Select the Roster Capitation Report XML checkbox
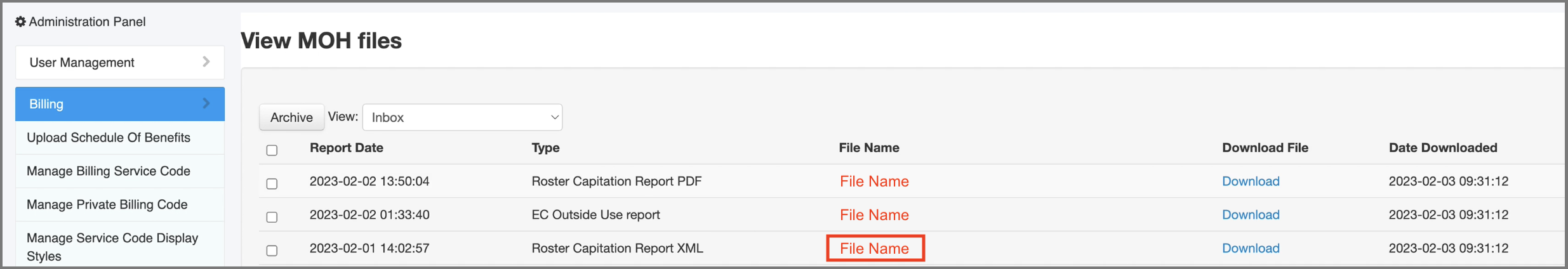 (x=272, y=251)
